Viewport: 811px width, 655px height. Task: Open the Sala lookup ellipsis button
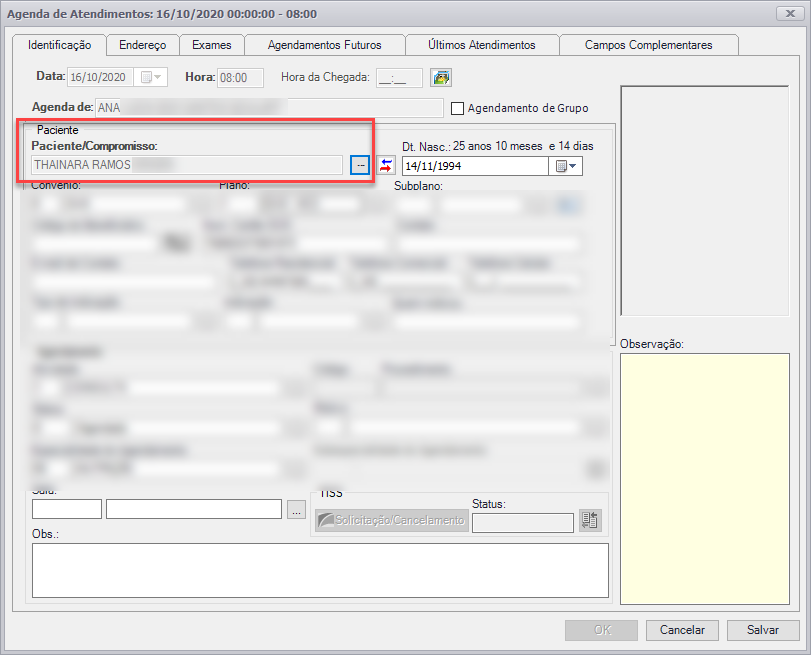tap(296, 509)
